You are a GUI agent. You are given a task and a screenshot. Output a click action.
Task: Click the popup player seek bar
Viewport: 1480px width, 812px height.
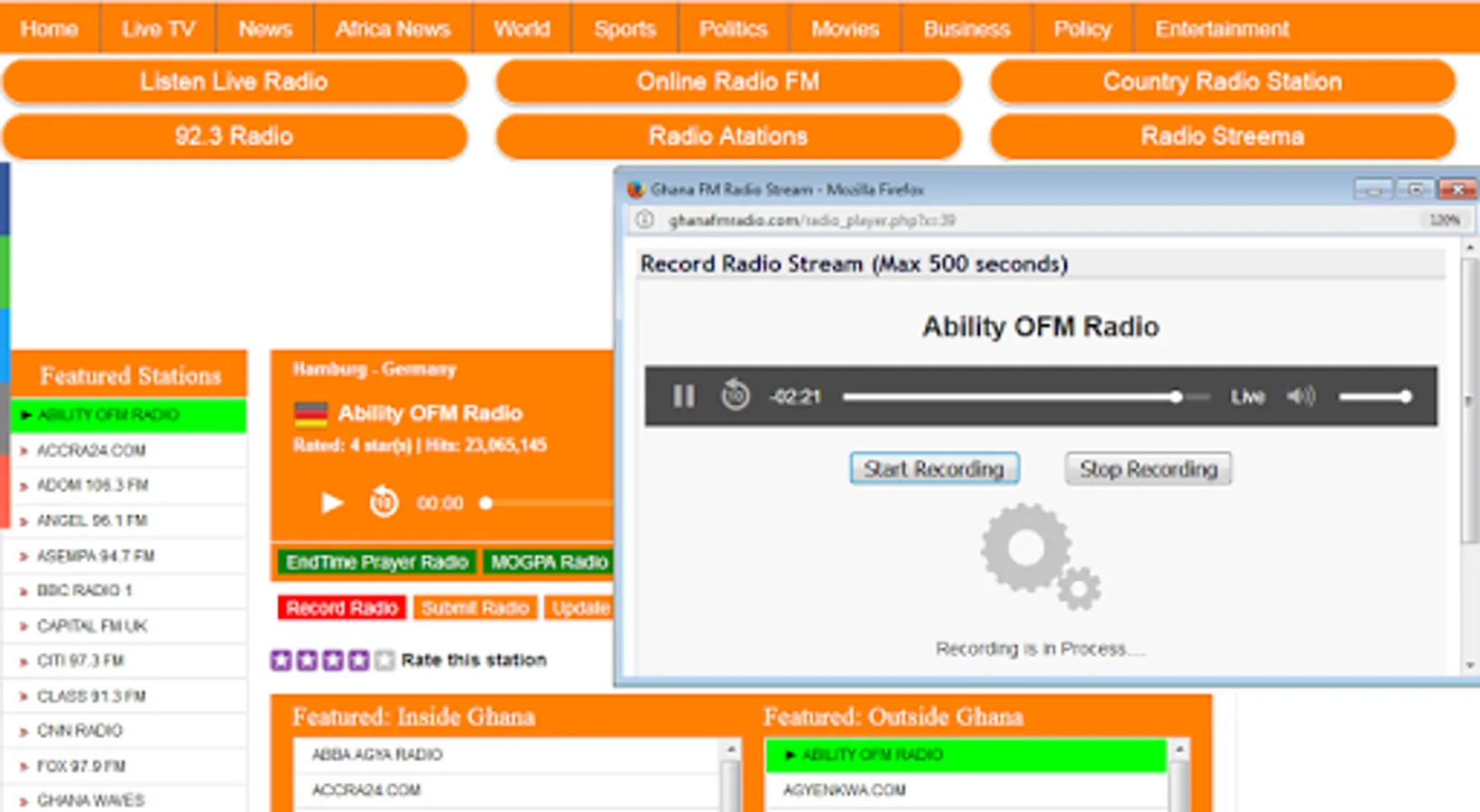point(1026,397)
